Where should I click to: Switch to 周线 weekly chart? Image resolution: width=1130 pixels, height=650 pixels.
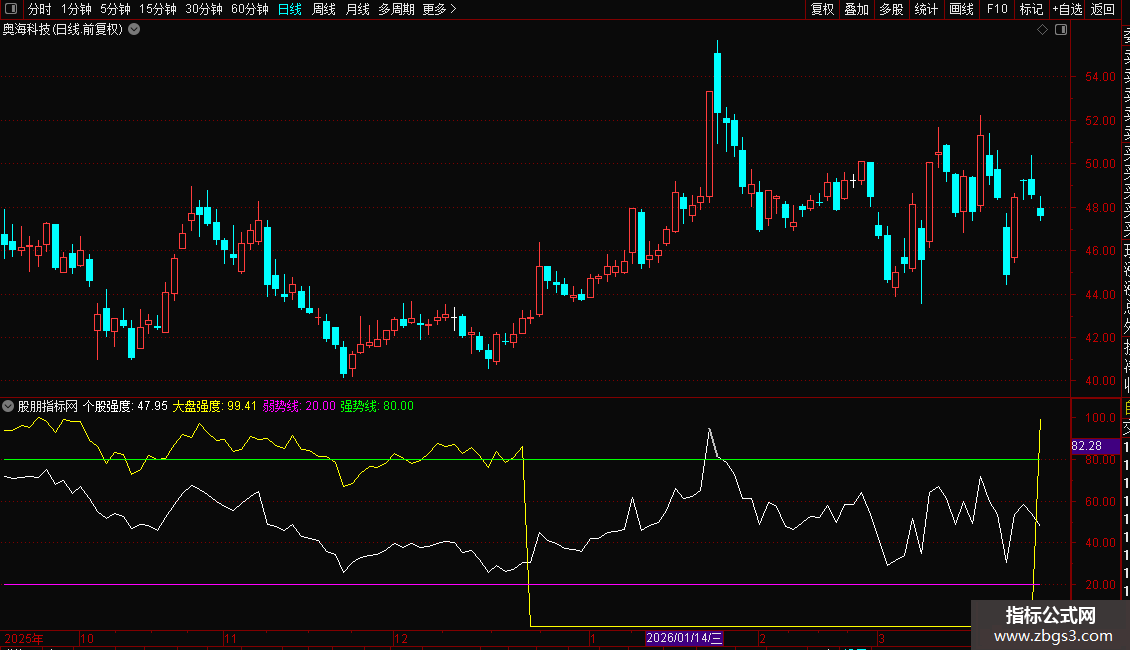click(324, 9)
